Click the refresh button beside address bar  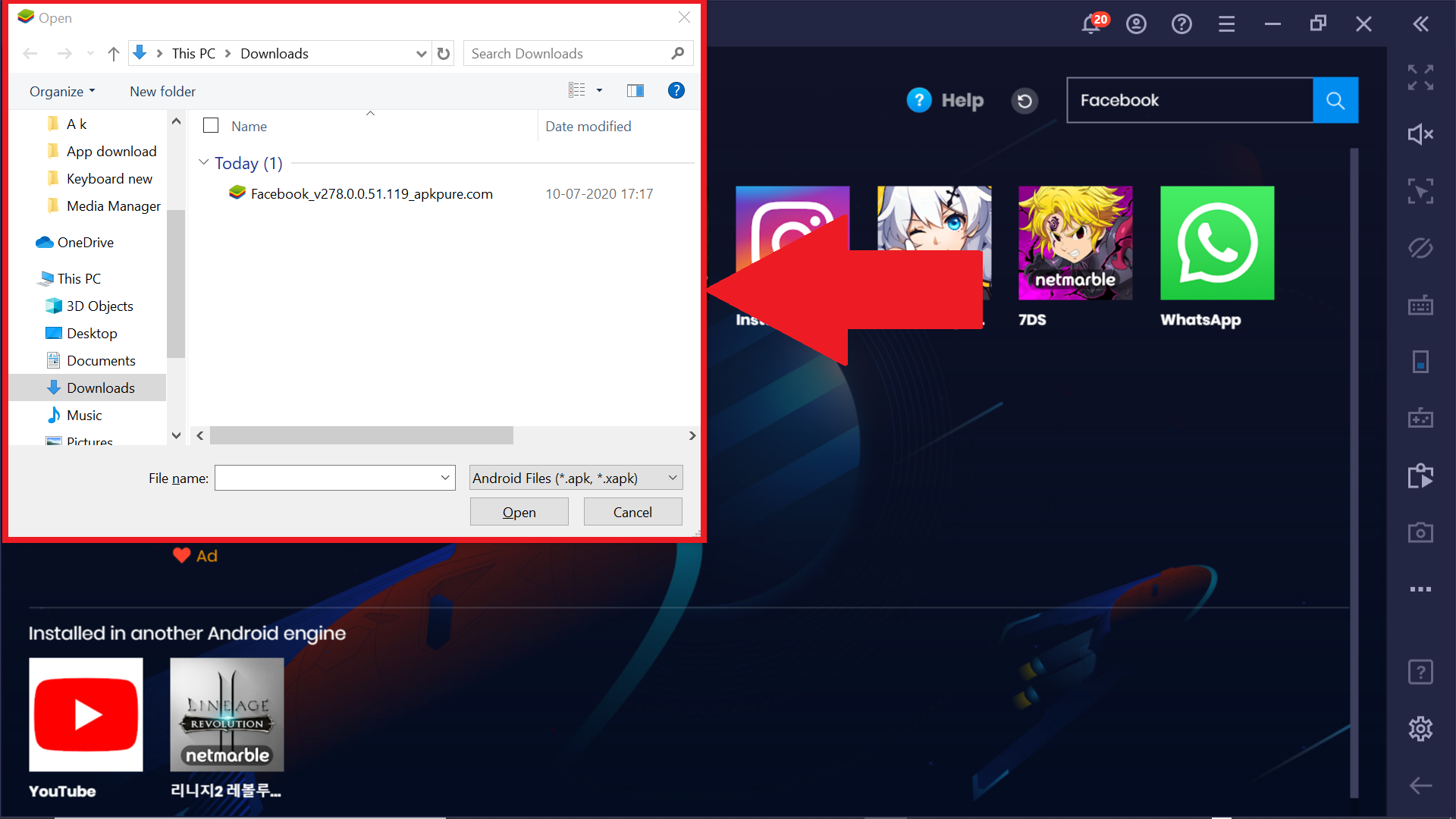tap(444, 53)
